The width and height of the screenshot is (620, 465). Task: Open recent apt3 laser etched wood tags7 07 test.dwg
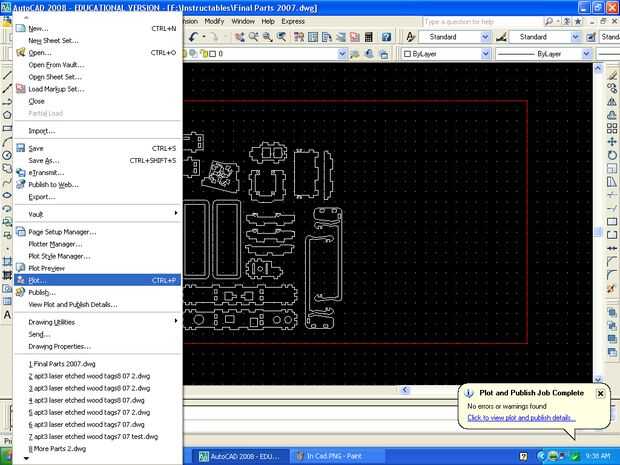tap(97, 437)
